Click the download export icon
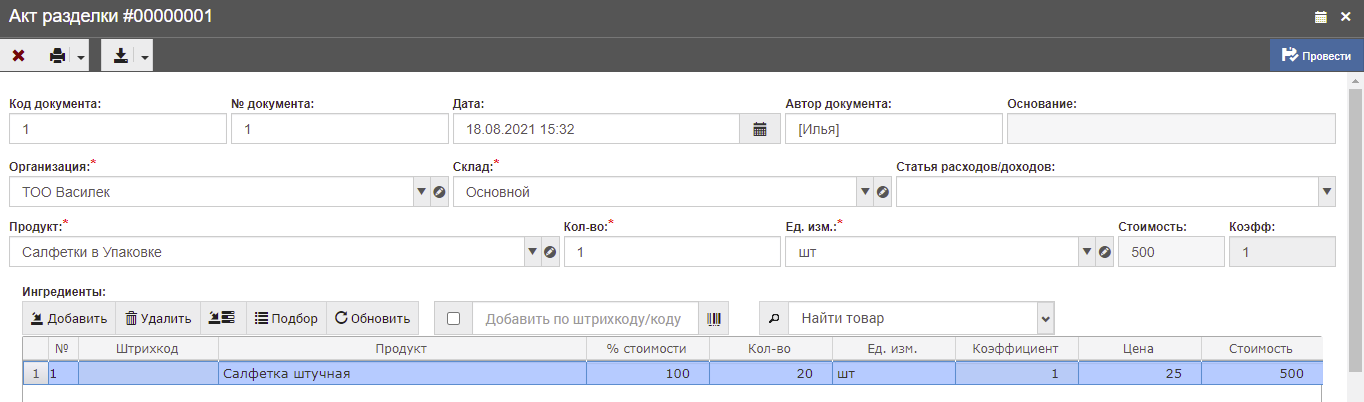The height and width of the screenshot is (402, 1364). point(120,56)
